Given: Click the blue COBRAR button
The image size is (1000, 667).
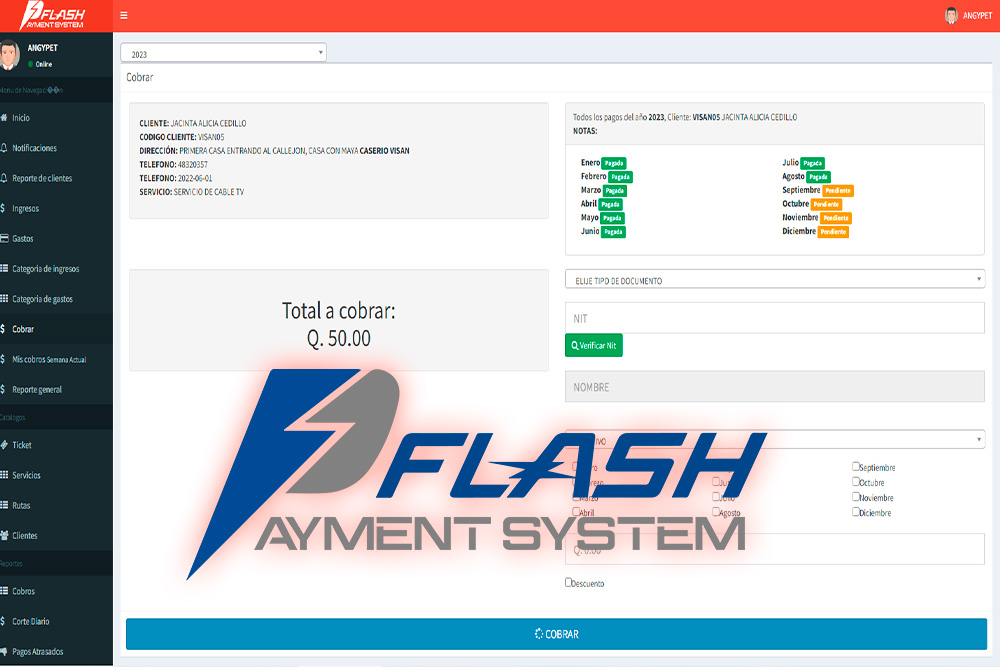Looking at the screenshot, I should [x=556, y=634].
